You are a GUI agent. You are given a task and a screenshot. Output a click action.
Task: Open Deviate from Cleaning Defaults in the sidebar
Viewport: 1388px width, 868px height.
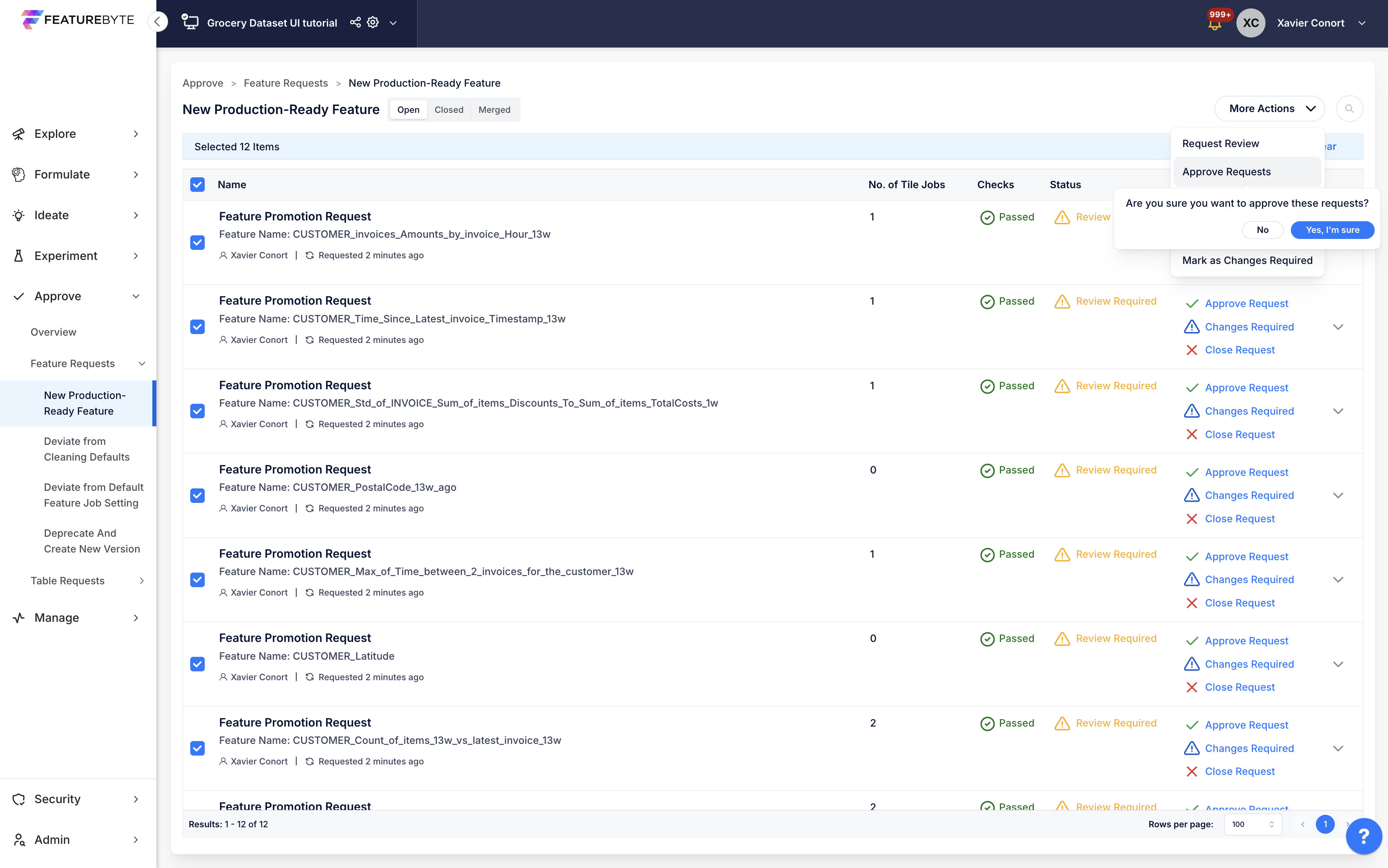(87, 449)
